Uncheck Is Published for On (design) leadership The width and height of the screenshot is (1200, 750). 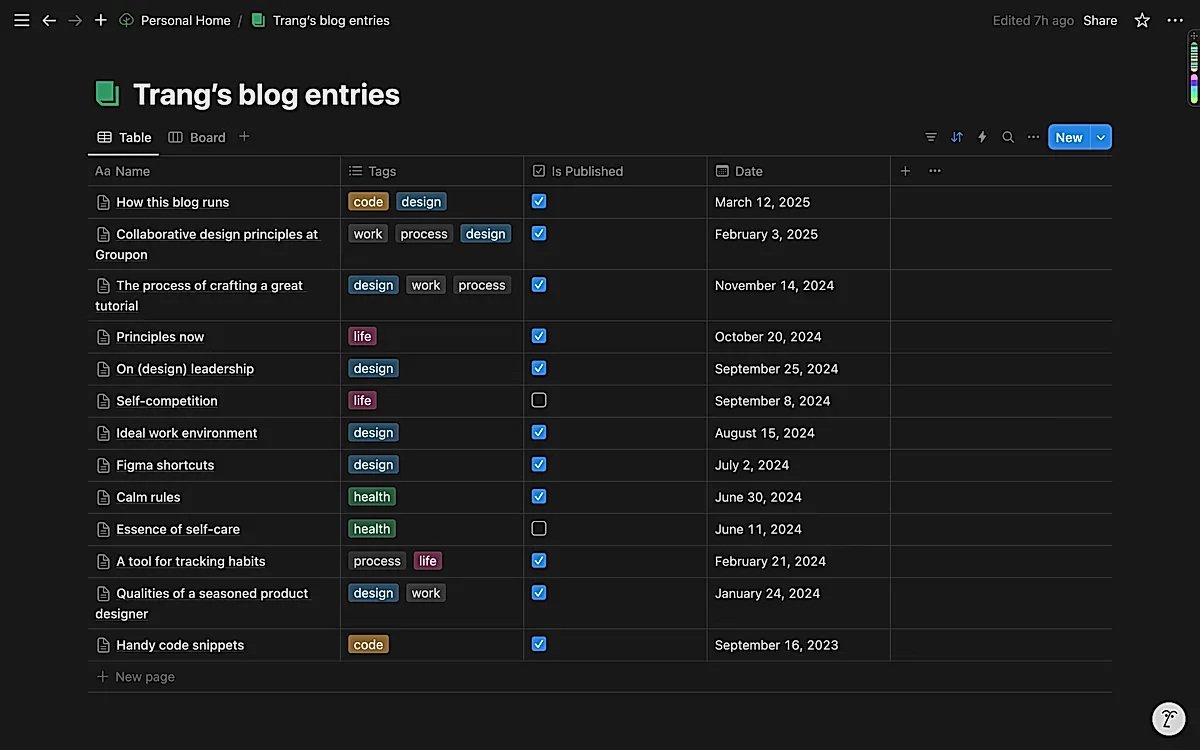pos(539,368)
